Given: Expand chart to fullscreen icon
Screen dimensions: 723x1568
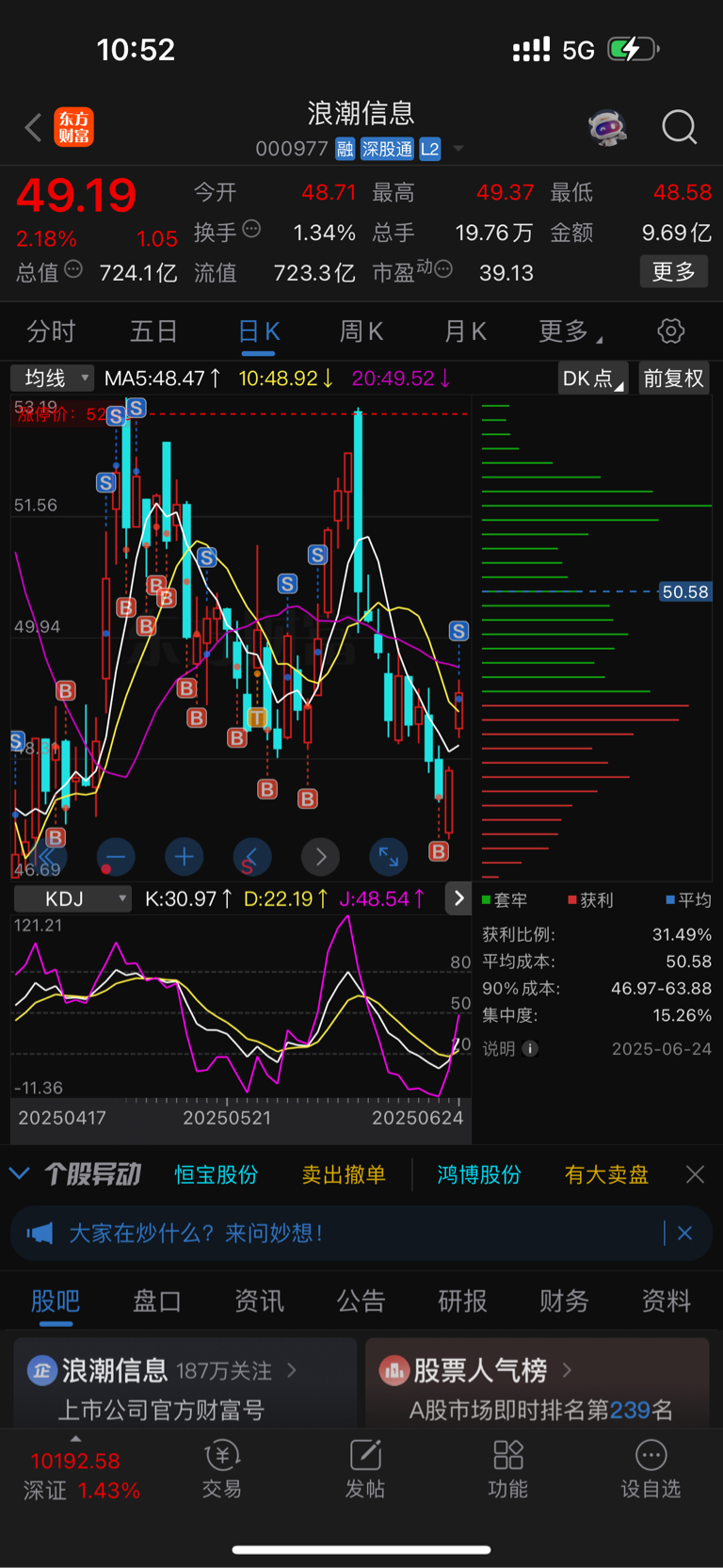Looking at the screenshot, I should pyautogui.click(x=388, y=857).
